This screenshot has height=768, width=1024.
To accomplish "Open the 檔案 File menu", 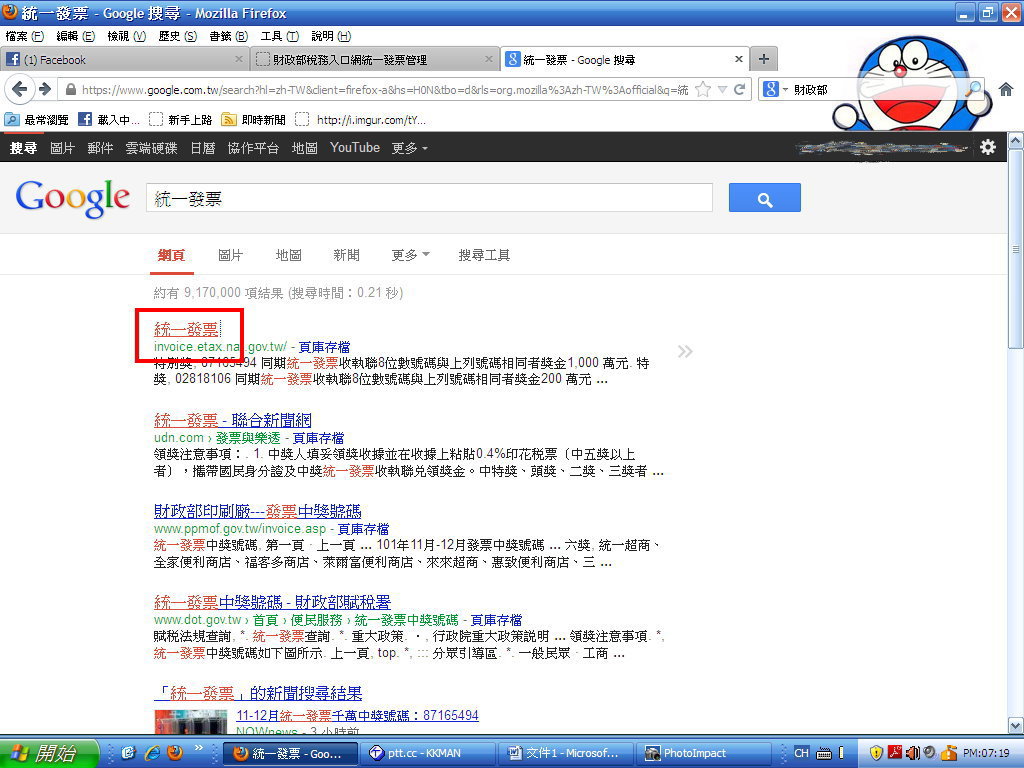I will [x=25, y=36].
